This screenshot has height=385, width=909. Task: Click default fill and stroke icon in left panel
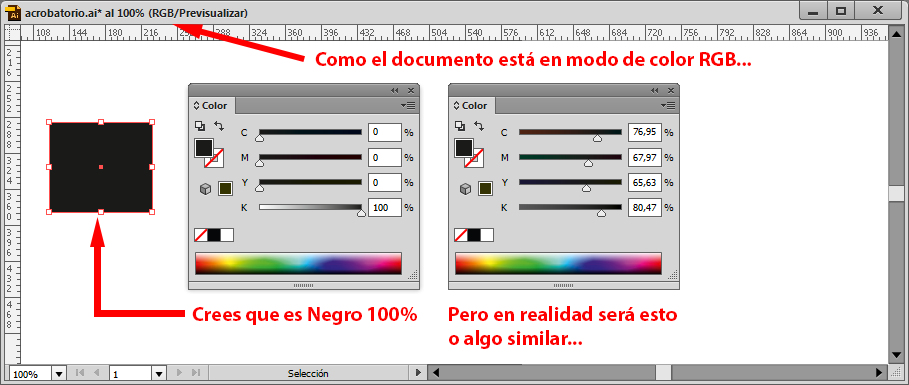coord(199,125)
